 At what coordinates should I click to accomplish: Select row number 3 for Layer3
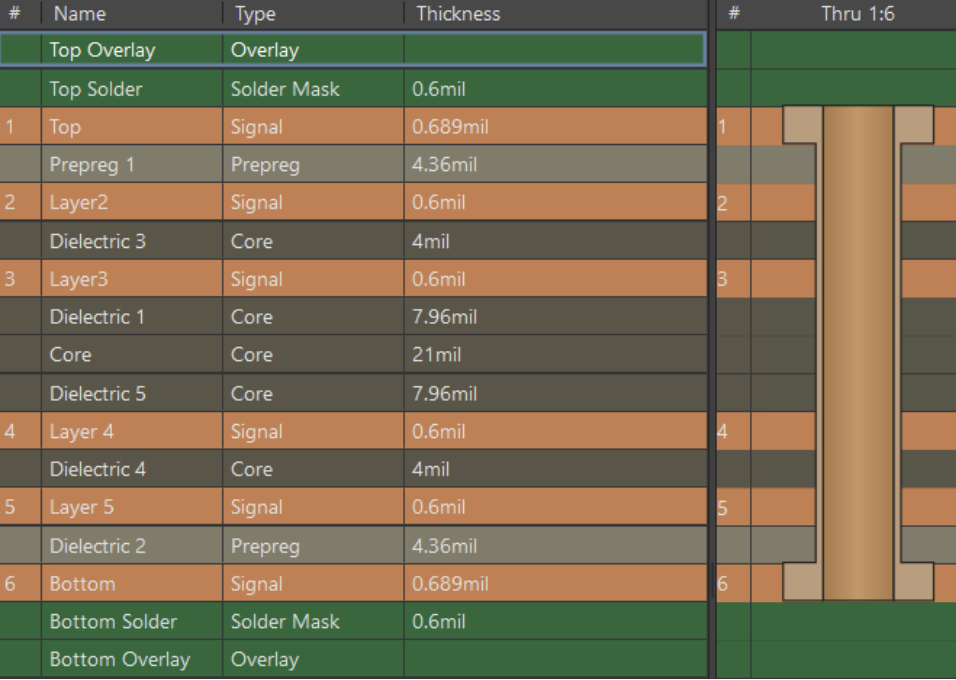click(x=11, y=279)
